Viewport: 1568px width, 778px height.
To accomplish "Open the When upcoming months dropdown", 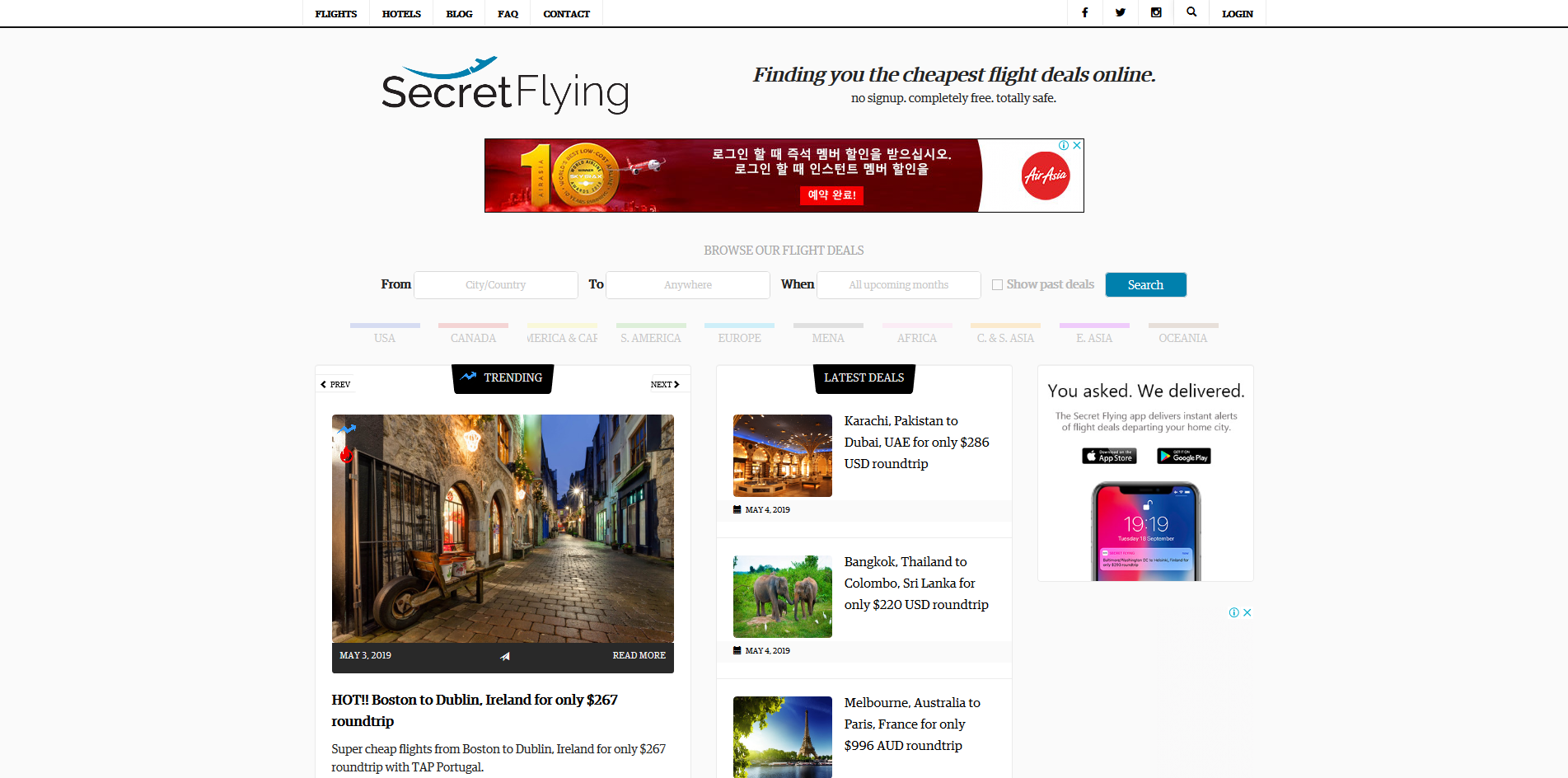I will [x=899, y=284].
